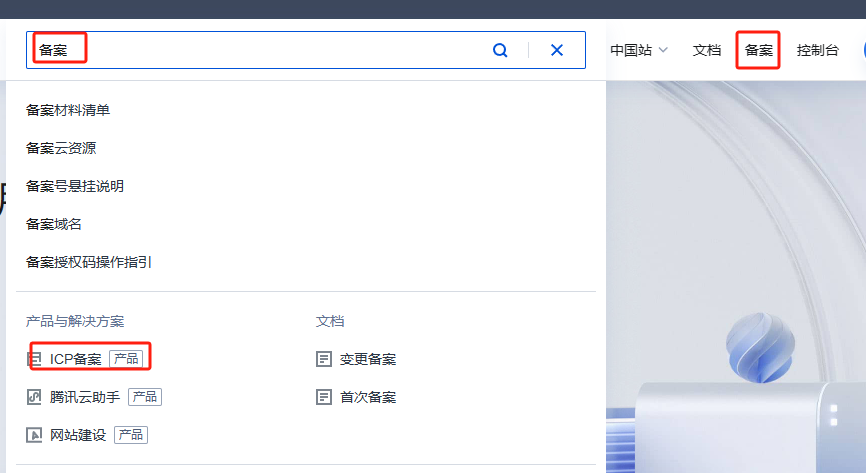Clear the search box with the X icon
Viewport: 866px width, 473px height.
557,50
